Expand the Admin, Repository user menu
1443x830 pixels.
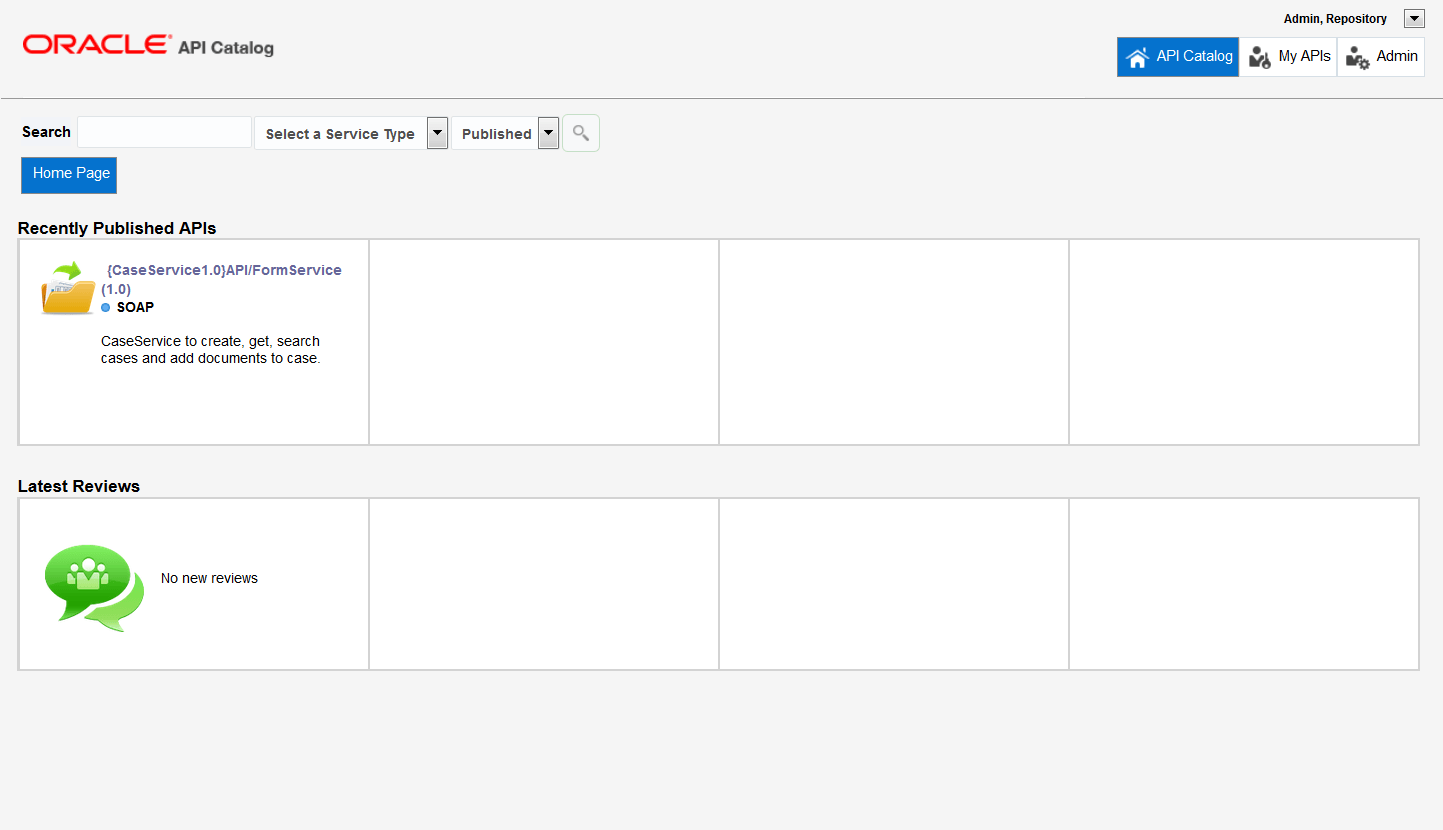pyautogui.click(x=1414, y=18)
